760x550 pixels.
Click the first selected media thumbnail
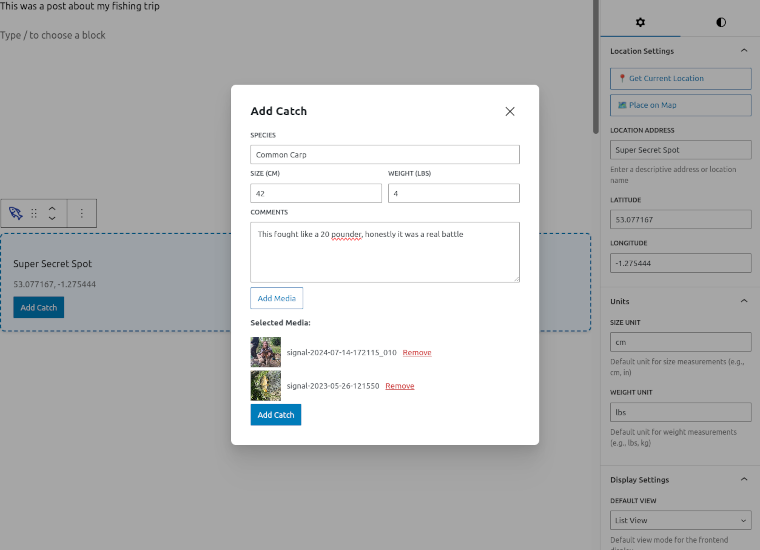tap(266, 352)
